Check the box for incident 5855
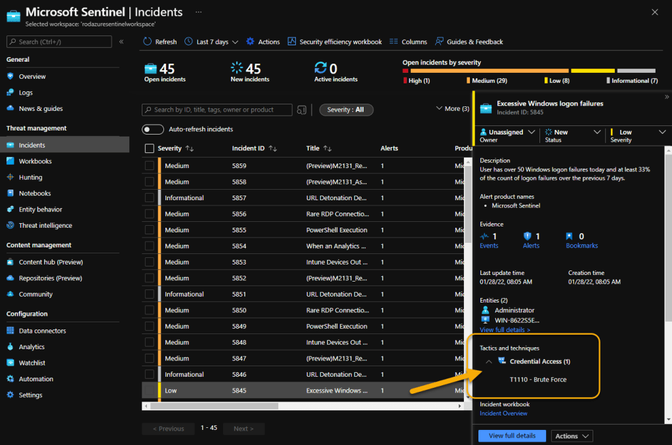672x445 pixels. [149, 230]
